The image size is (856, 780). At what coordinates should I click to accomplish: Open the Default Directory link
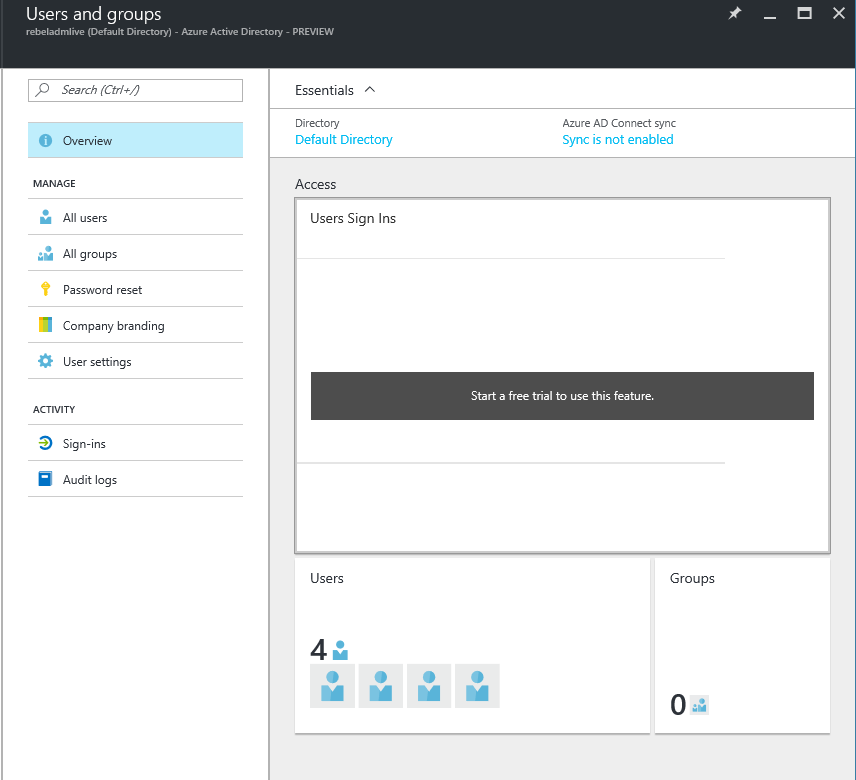click(x=344, y=140)
